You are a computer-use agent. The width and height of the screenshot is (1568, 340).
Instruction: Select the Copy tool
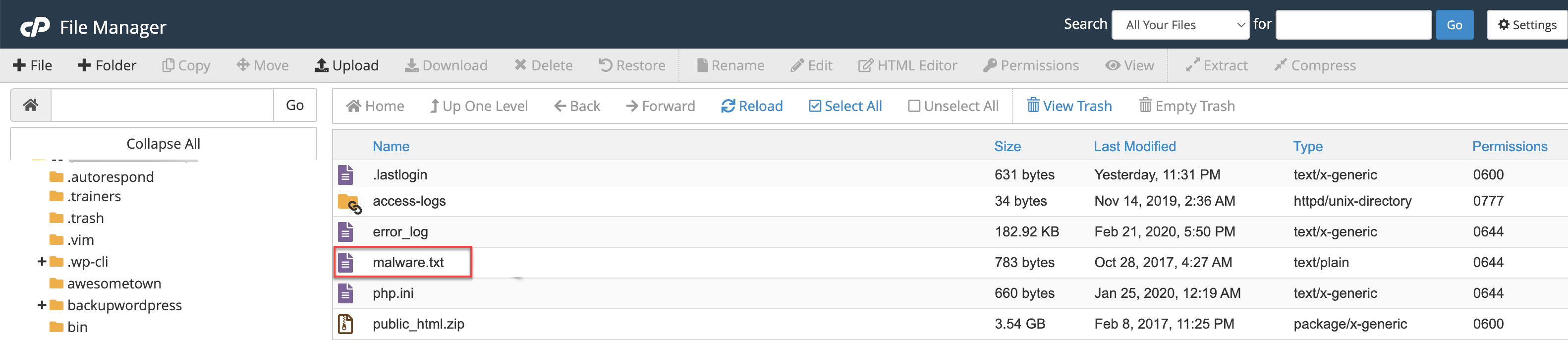click(x=186, y=65)
